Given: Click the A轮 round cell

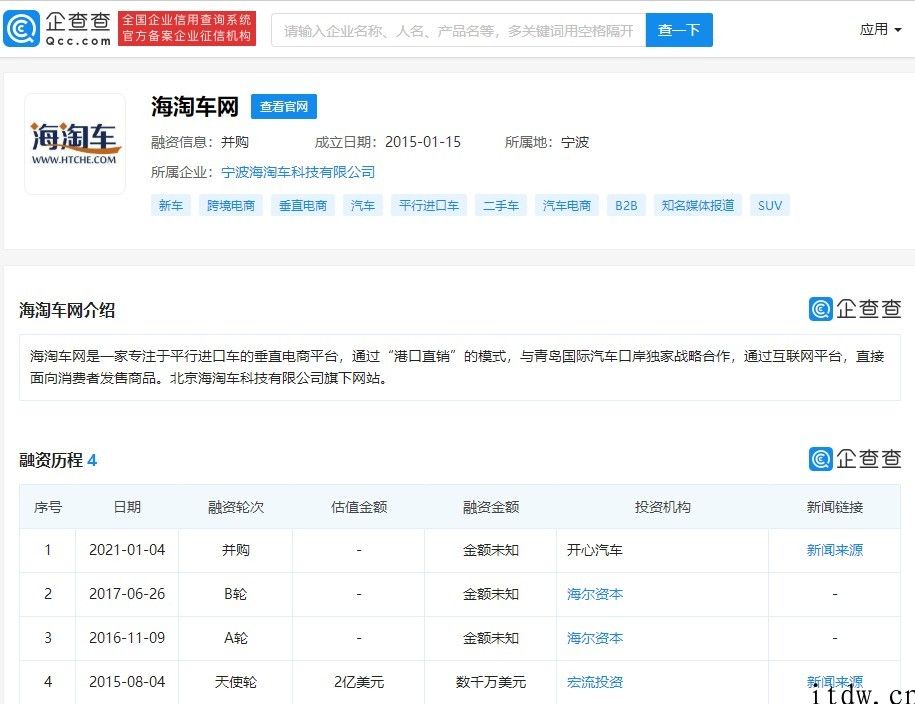Looking at the screenshot, I should pyautogui.click(x=235, y=638).
